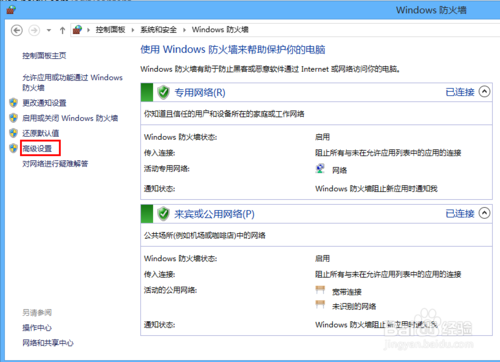
Task: Go up one level with the Up arrow
Action: 62,30
